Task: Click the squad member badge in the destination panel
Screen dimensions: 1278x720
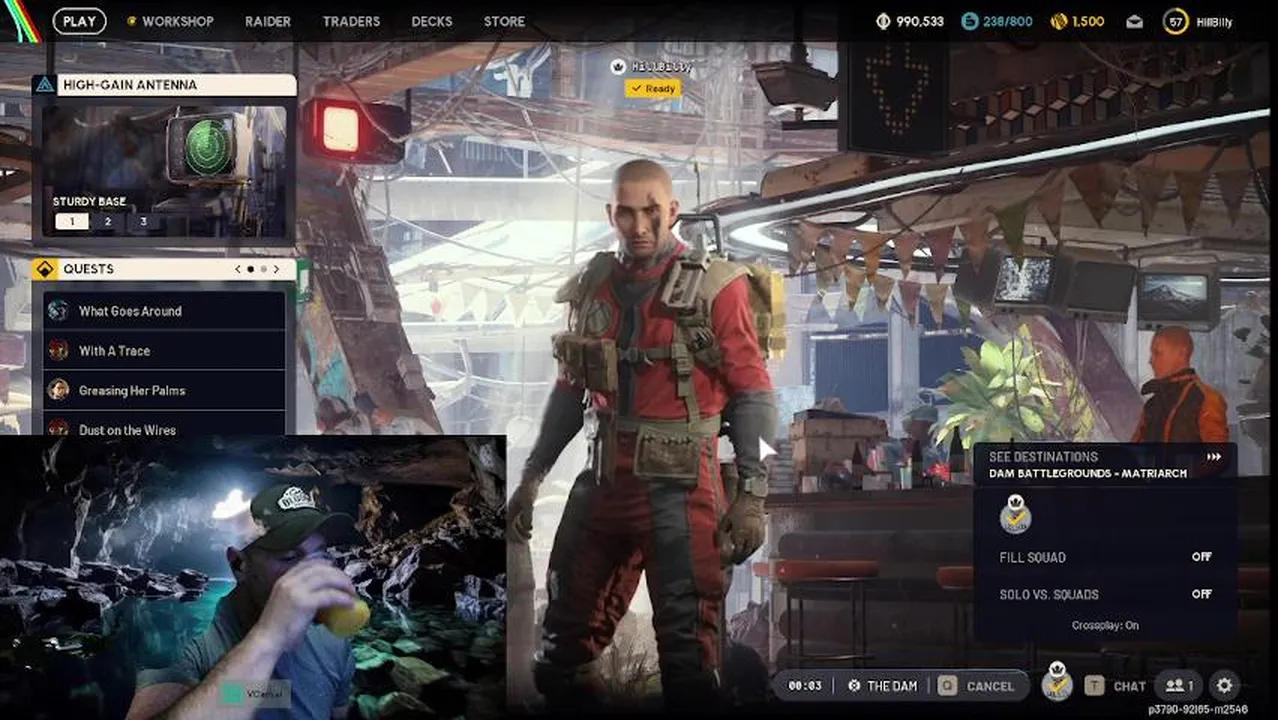Action: tap(1015, 515)
